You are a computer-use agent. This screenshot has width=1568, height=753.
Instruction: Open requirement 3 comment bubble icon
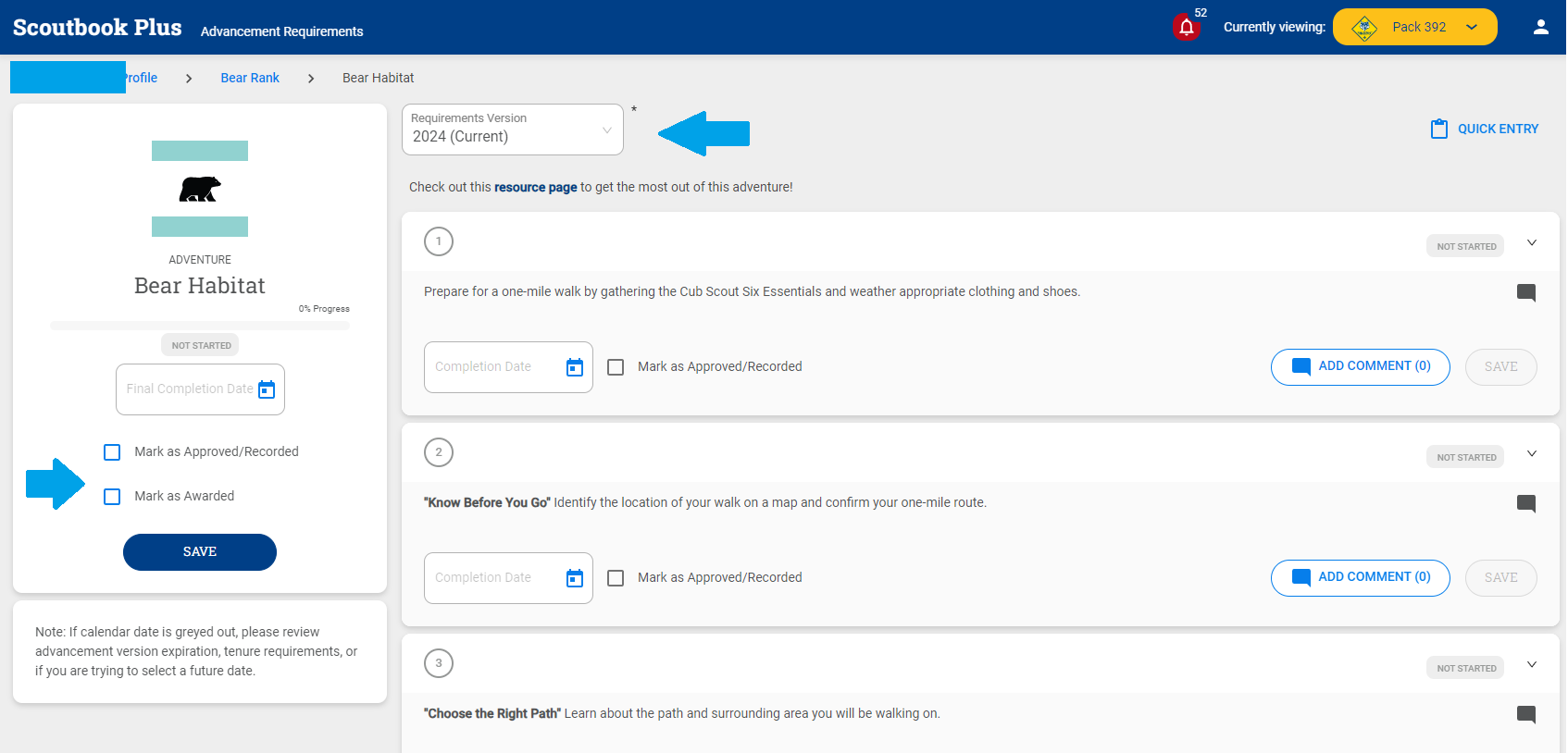coord(1526,714)
